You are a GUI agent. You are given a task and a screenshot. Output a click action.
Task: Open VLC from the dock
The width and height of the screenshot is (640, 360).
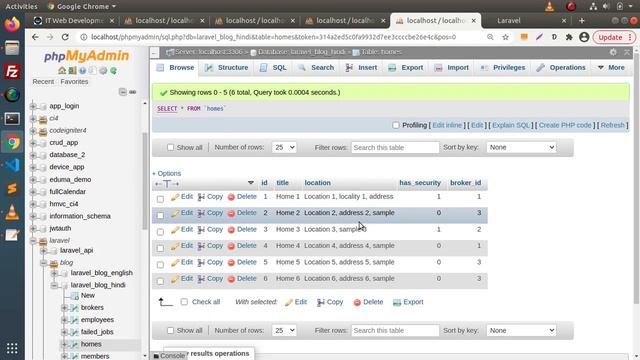[12, 212]
